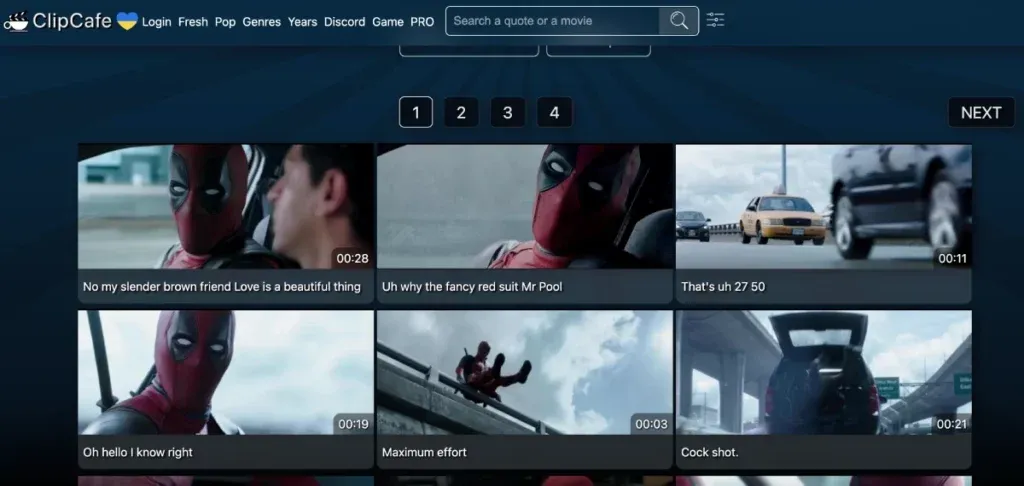Click the caption 'That's uh 27 50'
Screen dimensions: 1024x486
tap(723, 287)
